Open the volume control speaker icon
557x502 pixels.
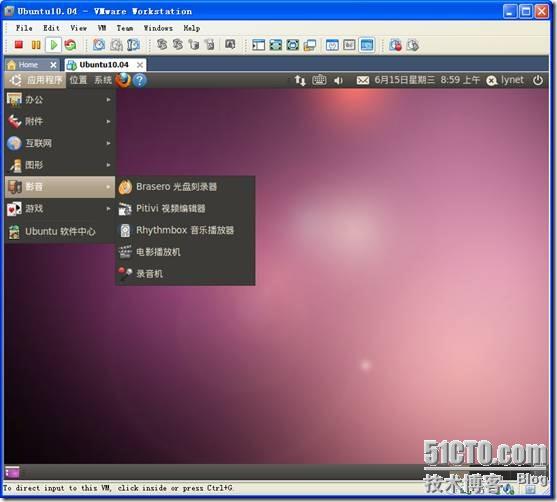338,81
